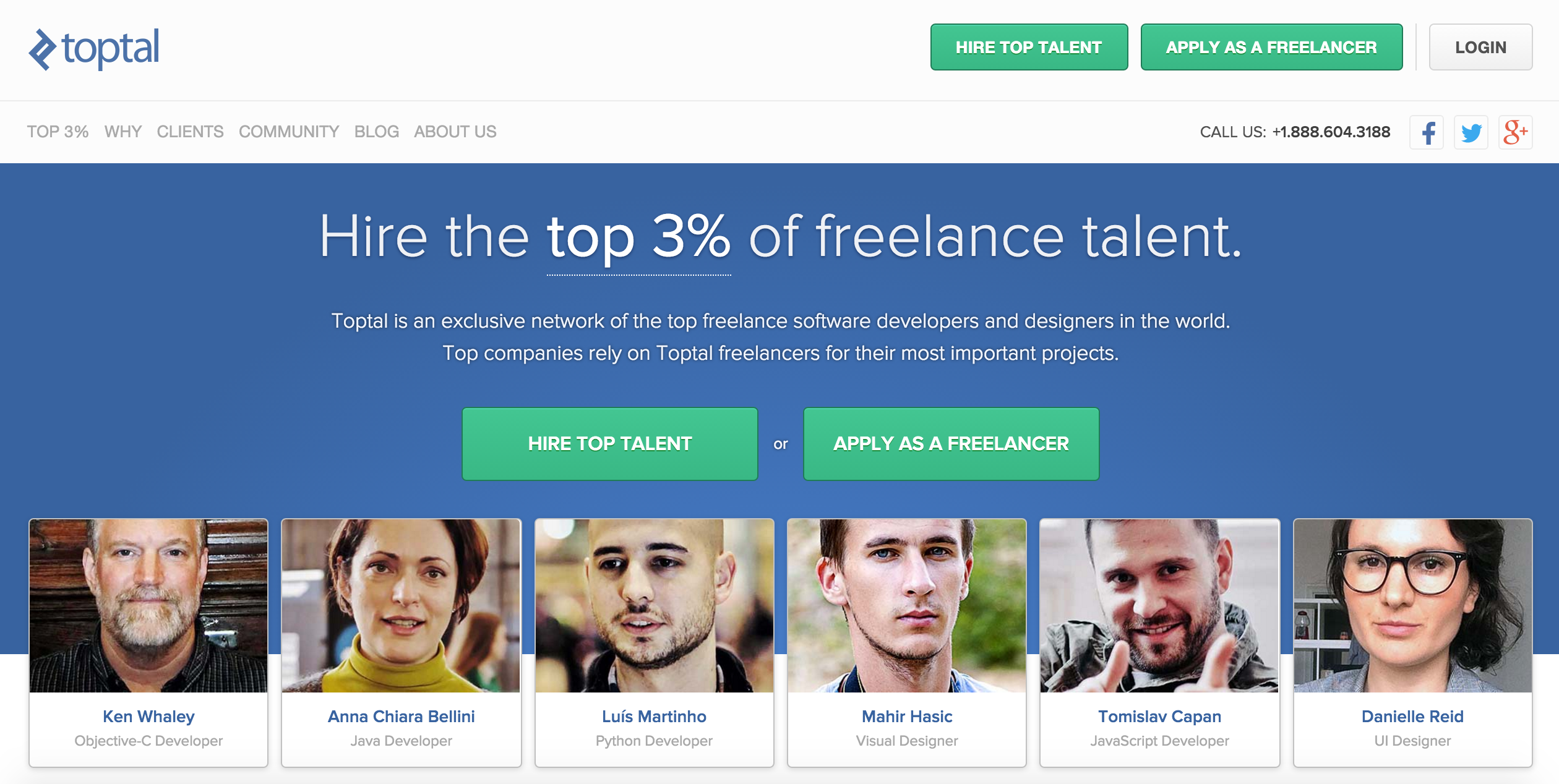Open the BLOG navigation tab
The image size is (1559, 784).
point(377,131)
